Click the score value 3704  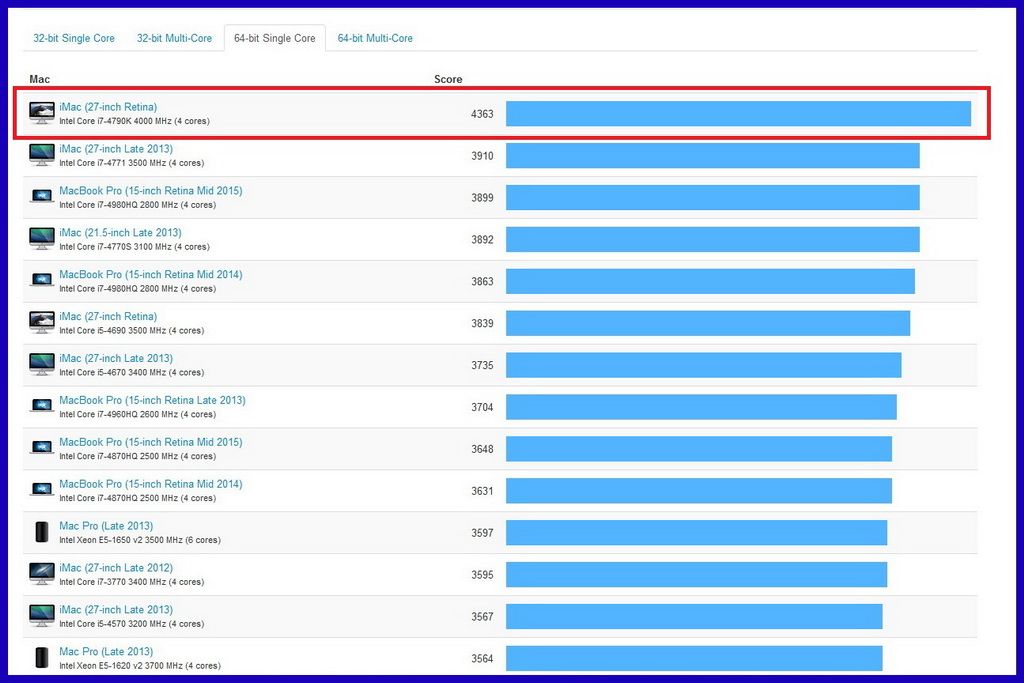[482, 407]
